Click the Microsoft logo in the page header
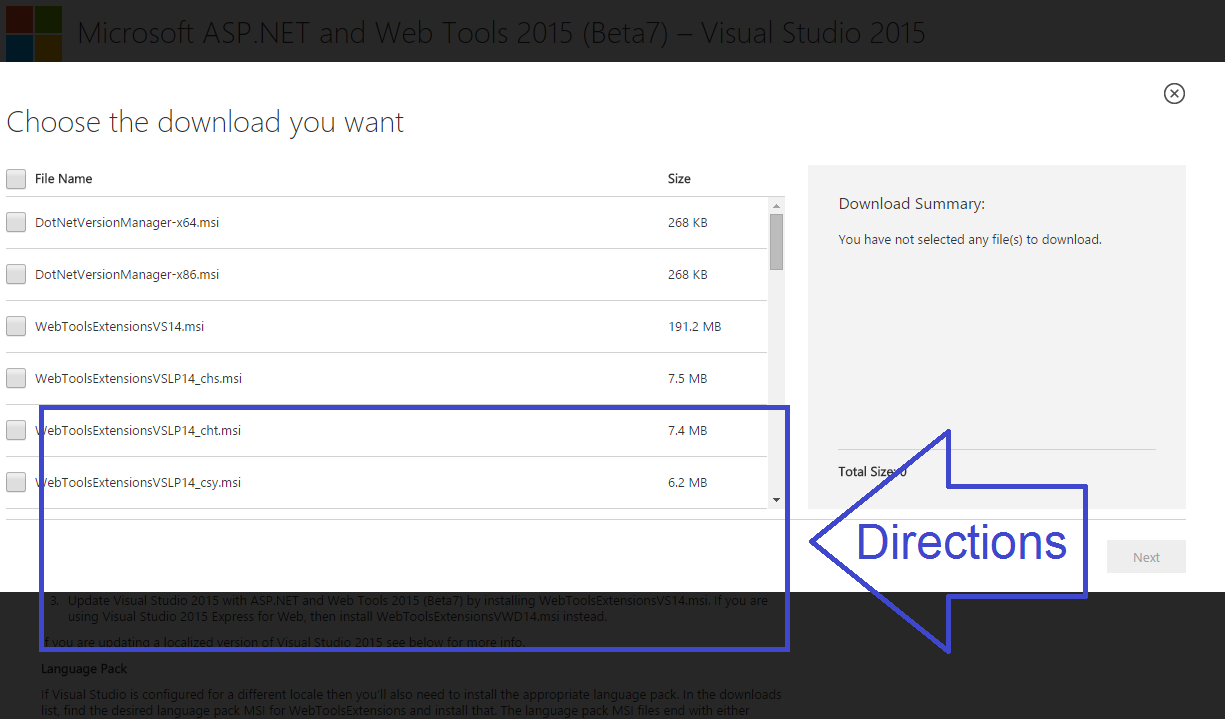 33,33
